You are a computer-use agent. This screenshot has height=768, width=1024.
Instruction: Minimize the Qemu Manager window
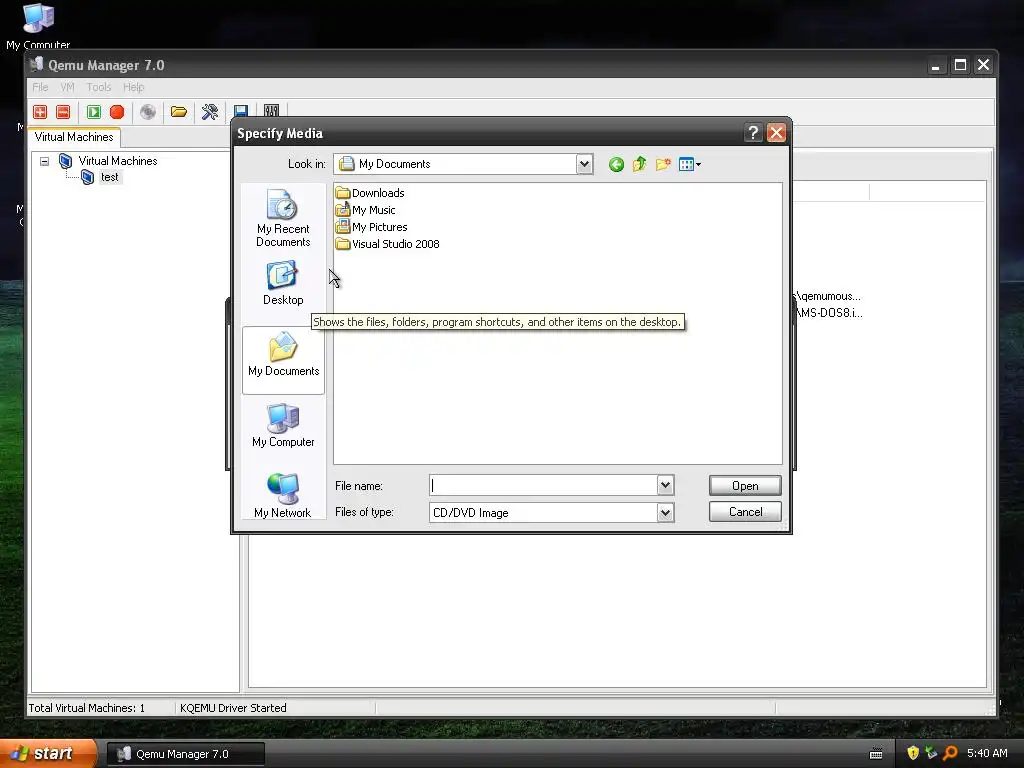tap(936, 65)
